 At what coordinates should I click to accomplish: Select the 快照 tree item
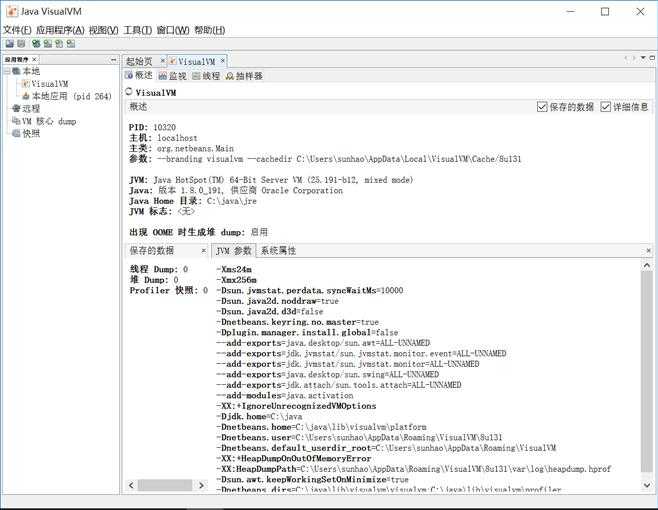(31, 133)
